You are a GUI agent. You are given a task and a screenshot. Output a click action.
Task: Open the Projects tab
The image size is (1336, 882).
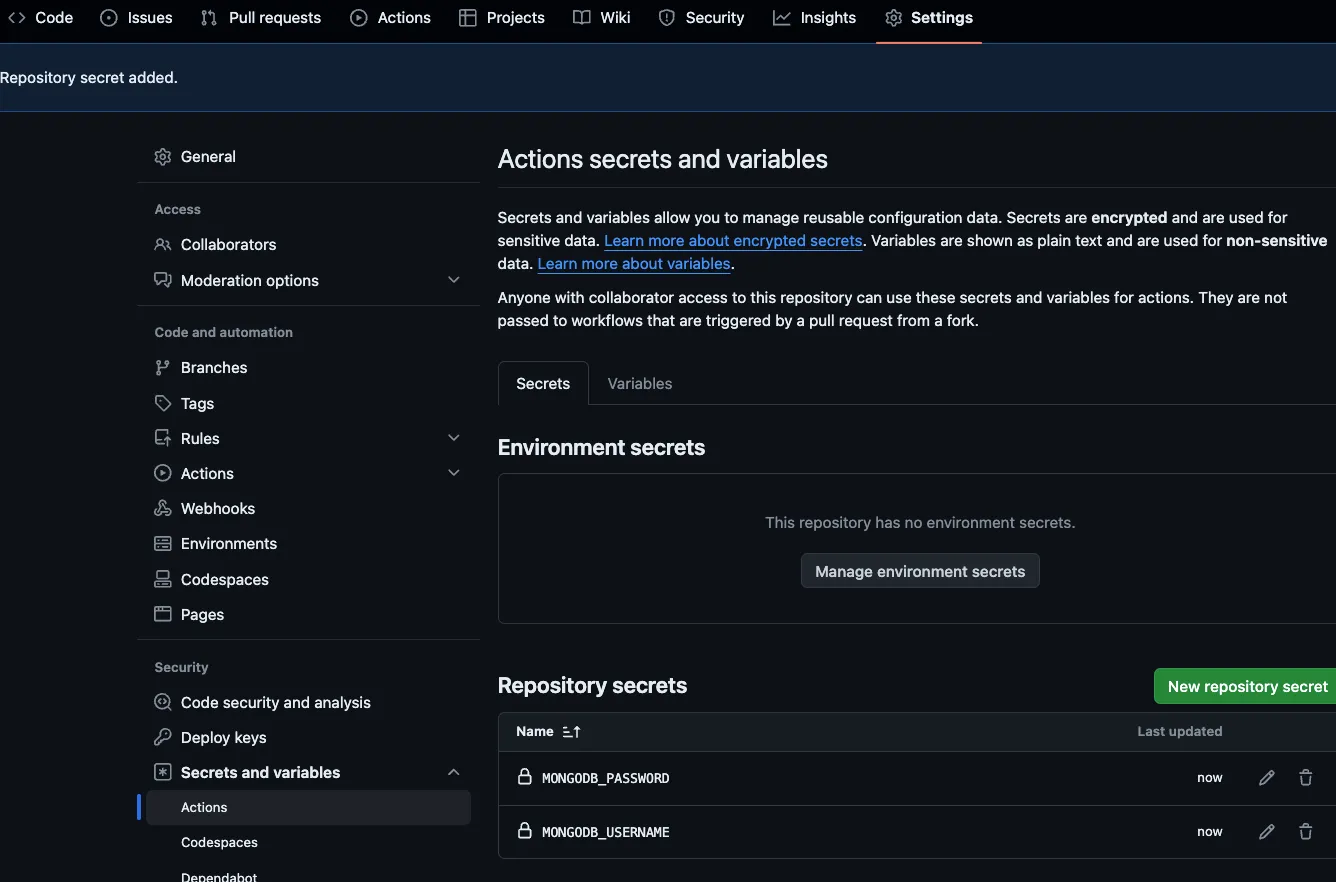click(503, 18)
